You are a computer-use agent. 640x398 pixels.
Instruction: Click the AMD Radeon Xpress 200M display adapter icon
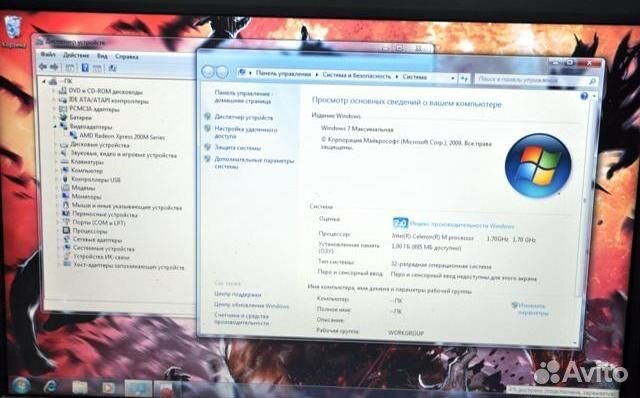coord(74,135)
